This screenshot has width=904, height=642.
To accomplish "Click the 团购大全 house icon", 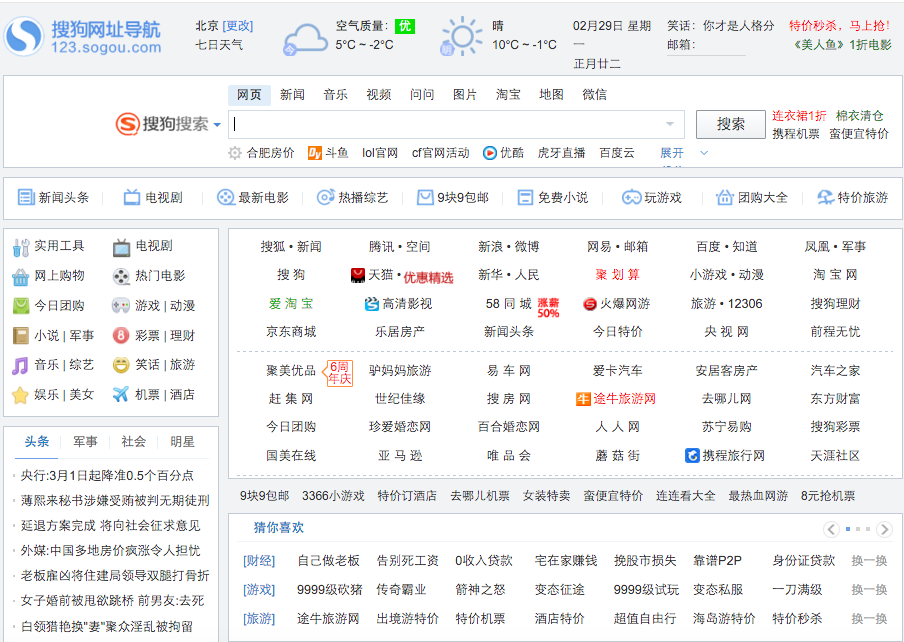I will 724,197.
